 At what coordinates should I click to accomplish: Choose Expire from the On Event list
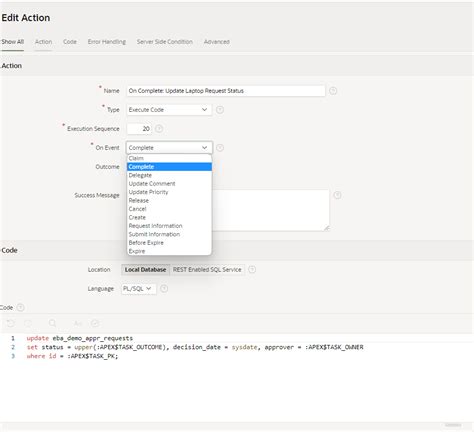tap(169, 251)
